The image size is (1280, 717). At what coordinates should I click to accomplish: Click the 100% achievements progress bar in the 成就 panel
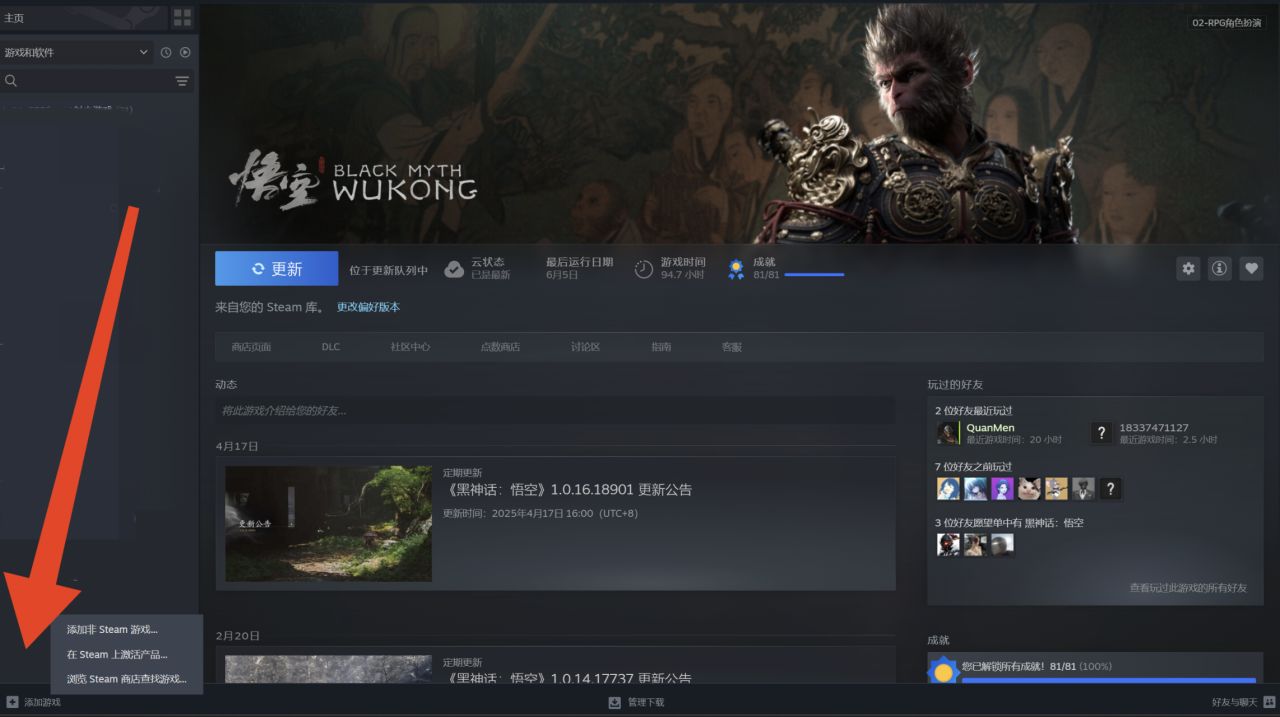pyautogui.click(x=1108, y=681)
